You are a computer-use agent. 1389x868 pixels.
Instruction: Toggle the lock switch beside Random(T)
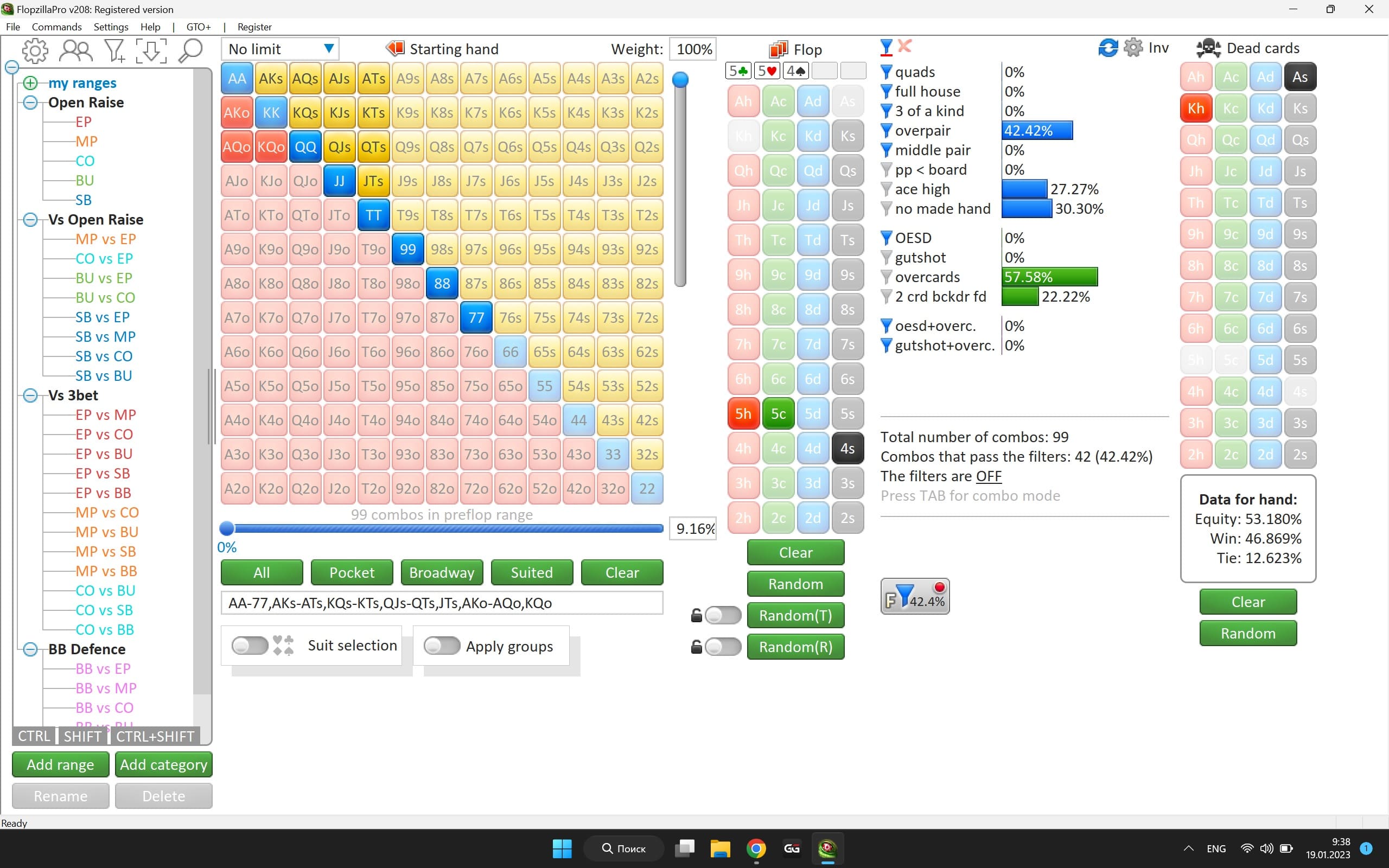(722, 615)
